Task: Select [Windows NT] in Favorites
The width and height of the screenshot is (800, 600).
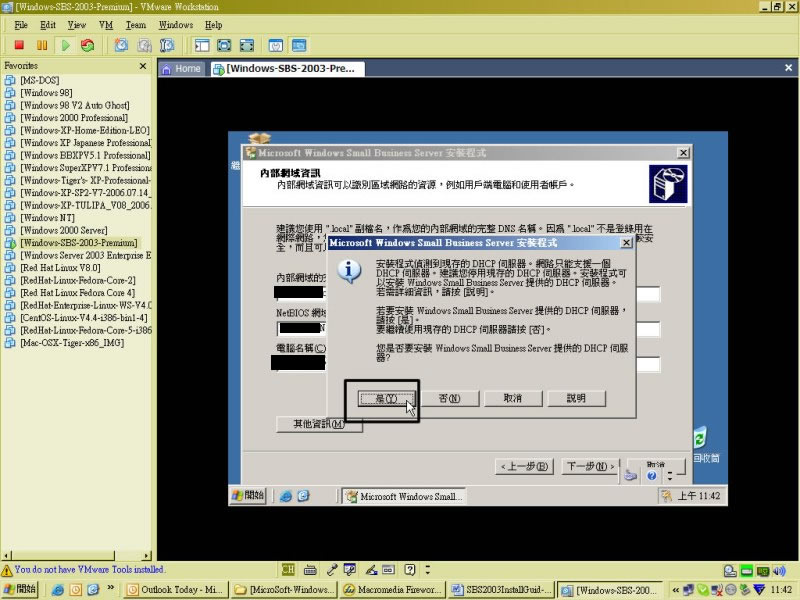Action: pyautogui.click(x=47, y=218)
